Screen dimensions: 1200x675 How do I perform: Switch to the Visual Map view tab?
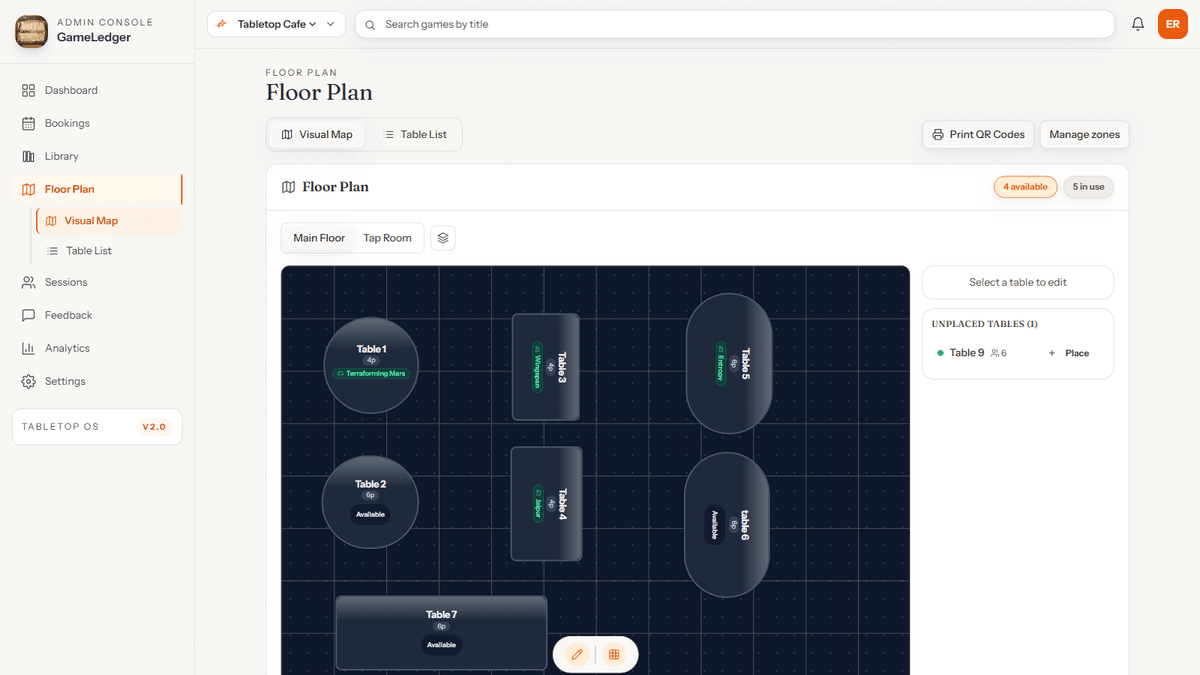click(x=317, y=134)
